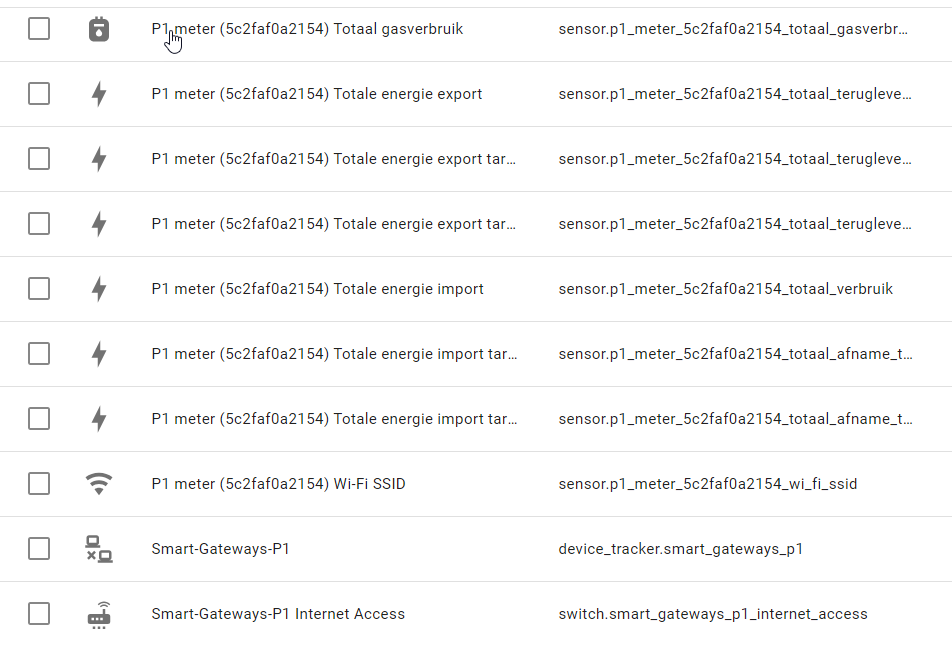Open the P1 meter Totale energie export entity
This screenshot has width=952, height=650.
pyautogui.click(x=316, y=94)
